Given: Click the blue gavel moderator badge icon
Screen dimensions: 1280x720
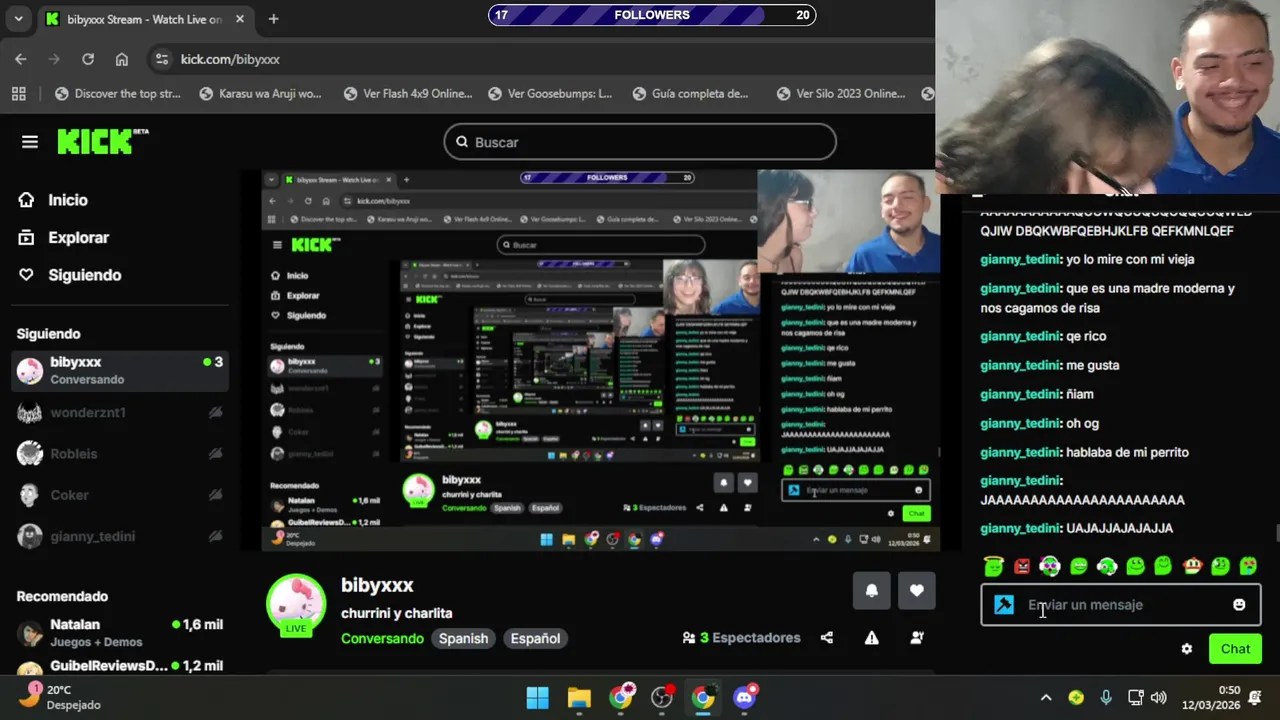Looking at the screenshot, I should (1004, 605).
